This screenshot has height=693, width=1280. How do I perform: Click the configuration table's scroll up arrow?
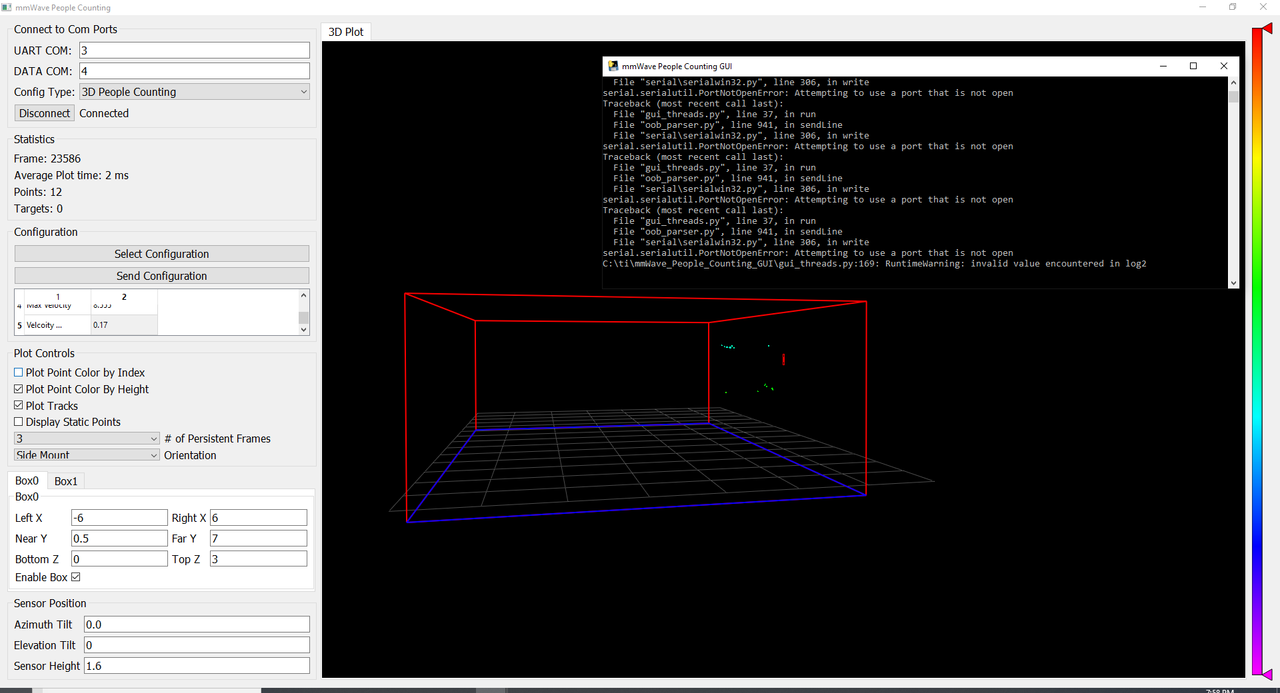point(304,296)
